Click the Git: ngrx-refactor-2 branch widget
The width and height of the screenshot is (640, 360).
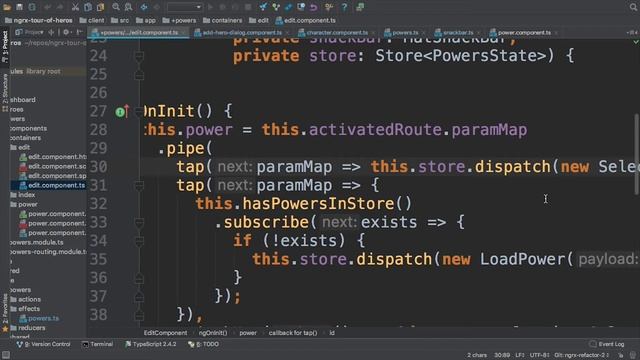[582, 355]
